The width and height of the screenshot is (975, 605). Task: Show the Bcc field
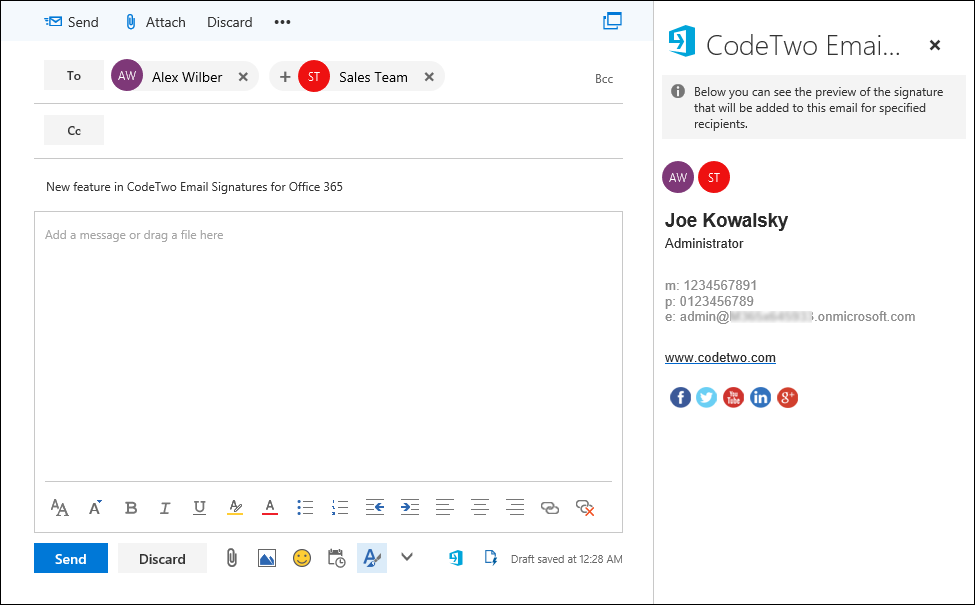604,78
